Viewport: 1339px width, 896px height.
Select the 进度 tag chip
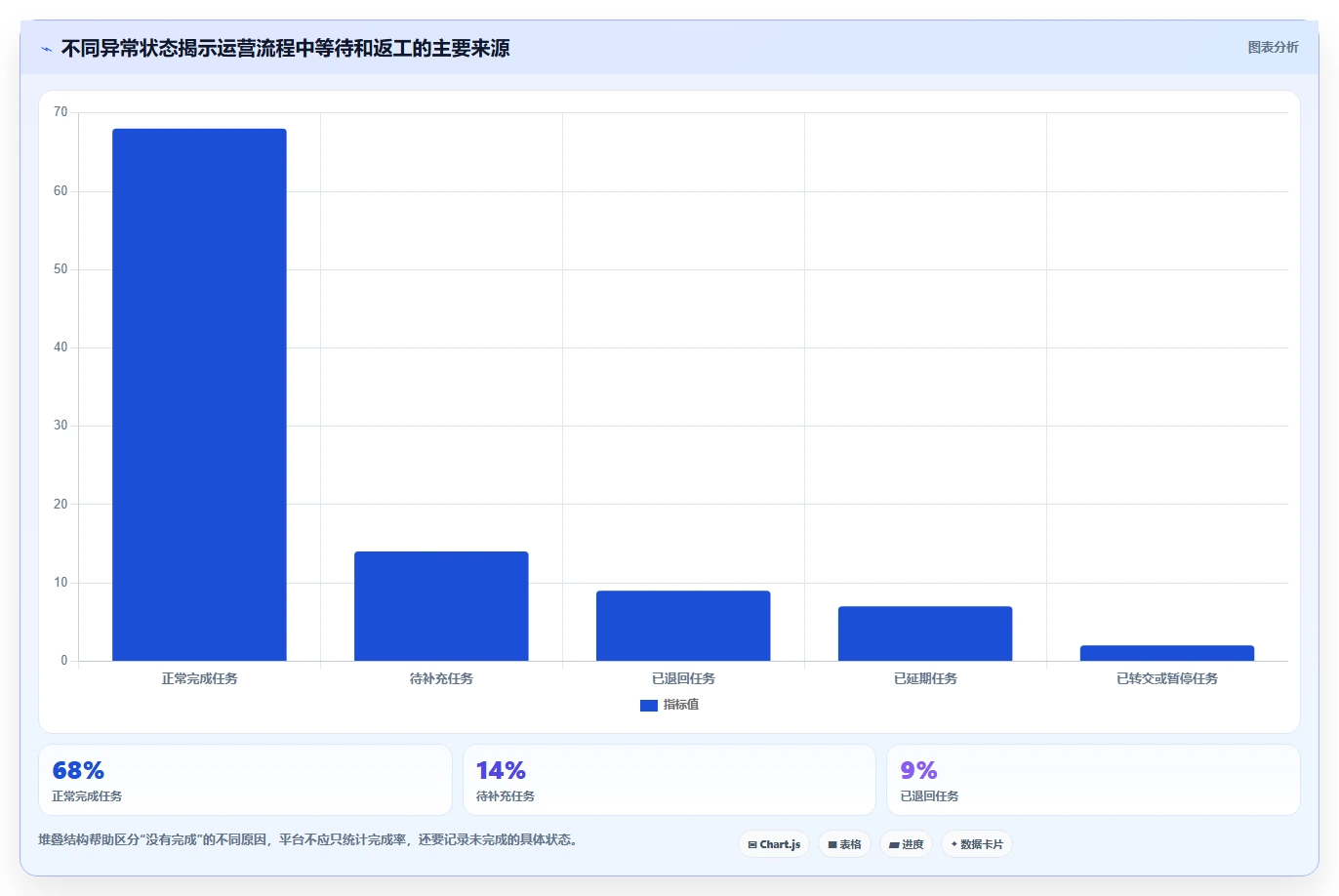907,844
